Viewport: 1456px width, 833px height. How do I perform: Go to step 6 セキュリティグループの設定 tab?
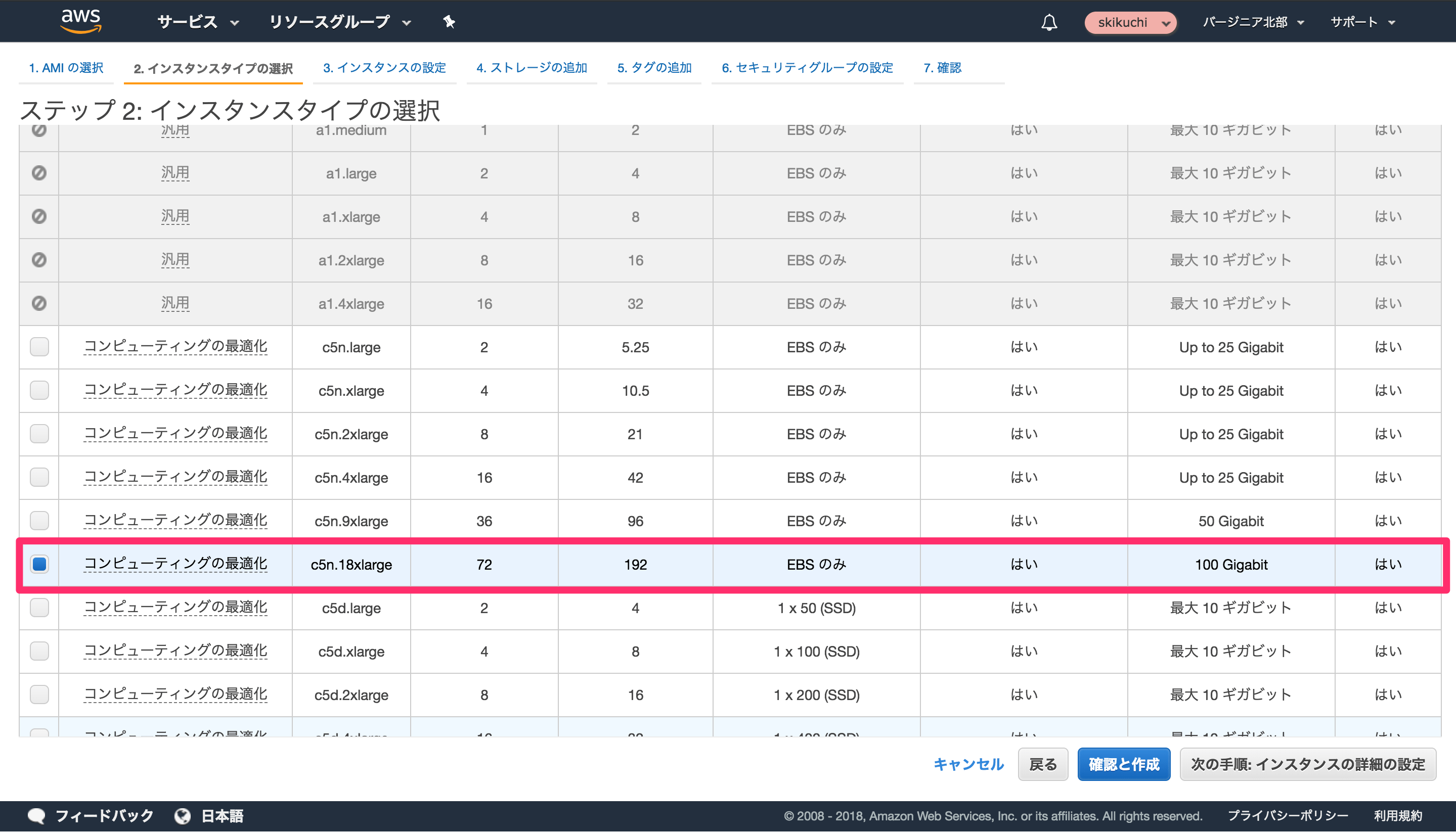tap(807, 68)
